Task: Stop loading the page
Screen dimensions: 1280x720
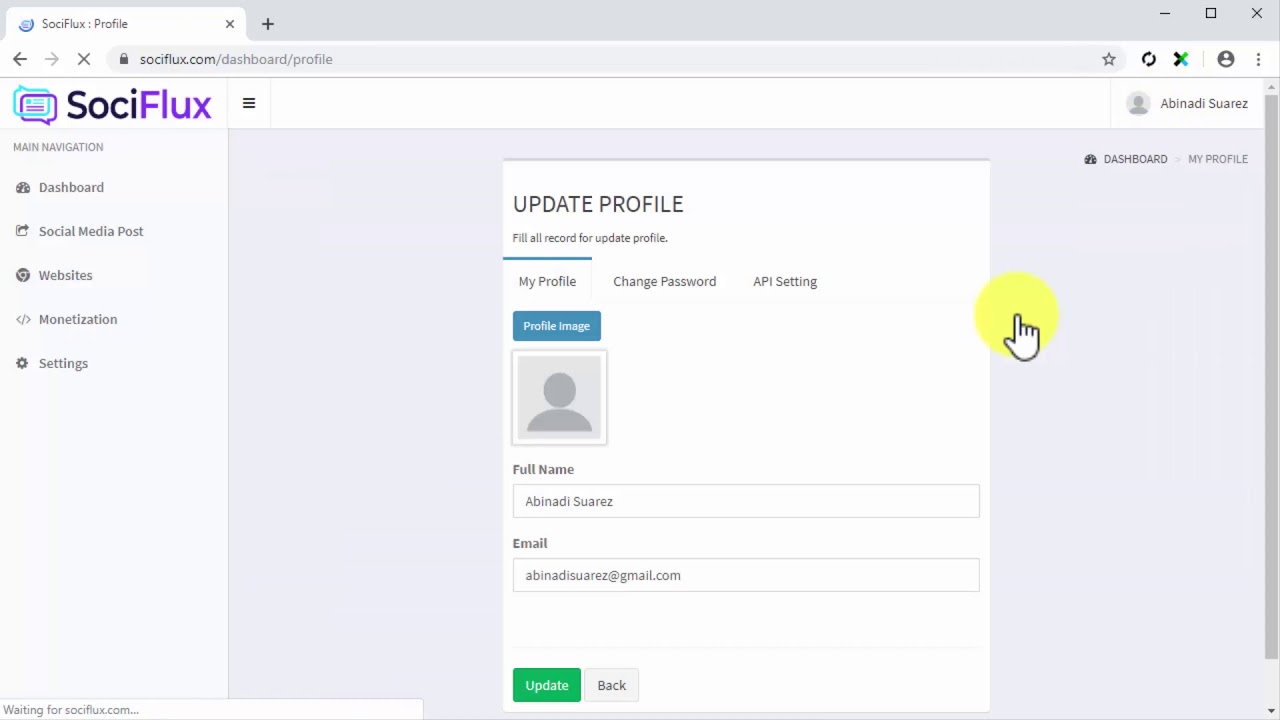Action: pyautogui.click(x=84, y=59)
